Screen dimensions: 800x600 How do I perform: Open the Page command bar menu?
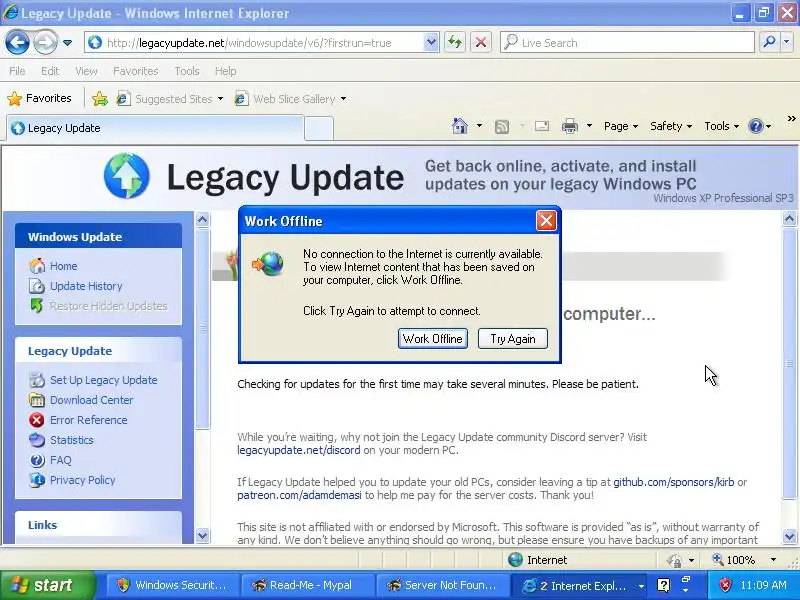(x=620, y=126)
